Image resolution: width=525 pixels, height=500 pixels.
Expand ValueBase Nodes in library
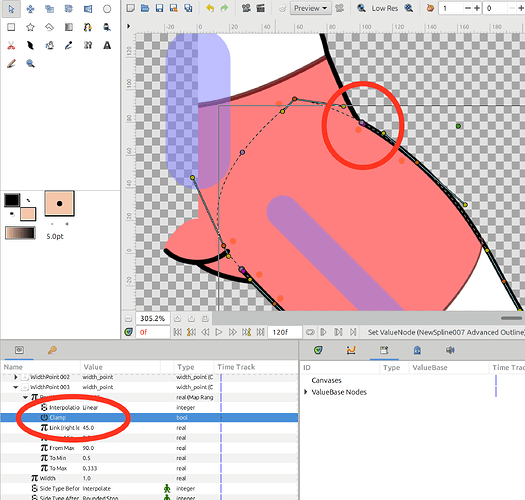pyautogui.click(x=305, y=392)
